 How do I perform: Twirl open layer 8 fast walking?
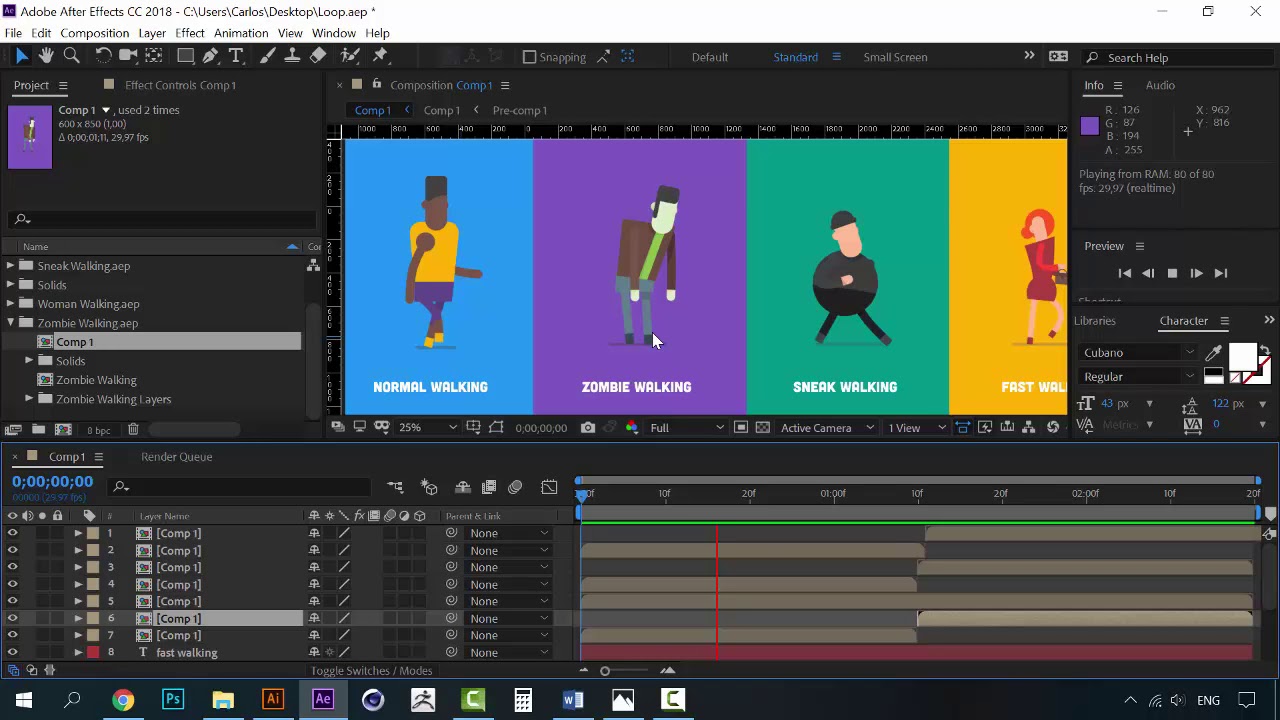coord(78,652)
